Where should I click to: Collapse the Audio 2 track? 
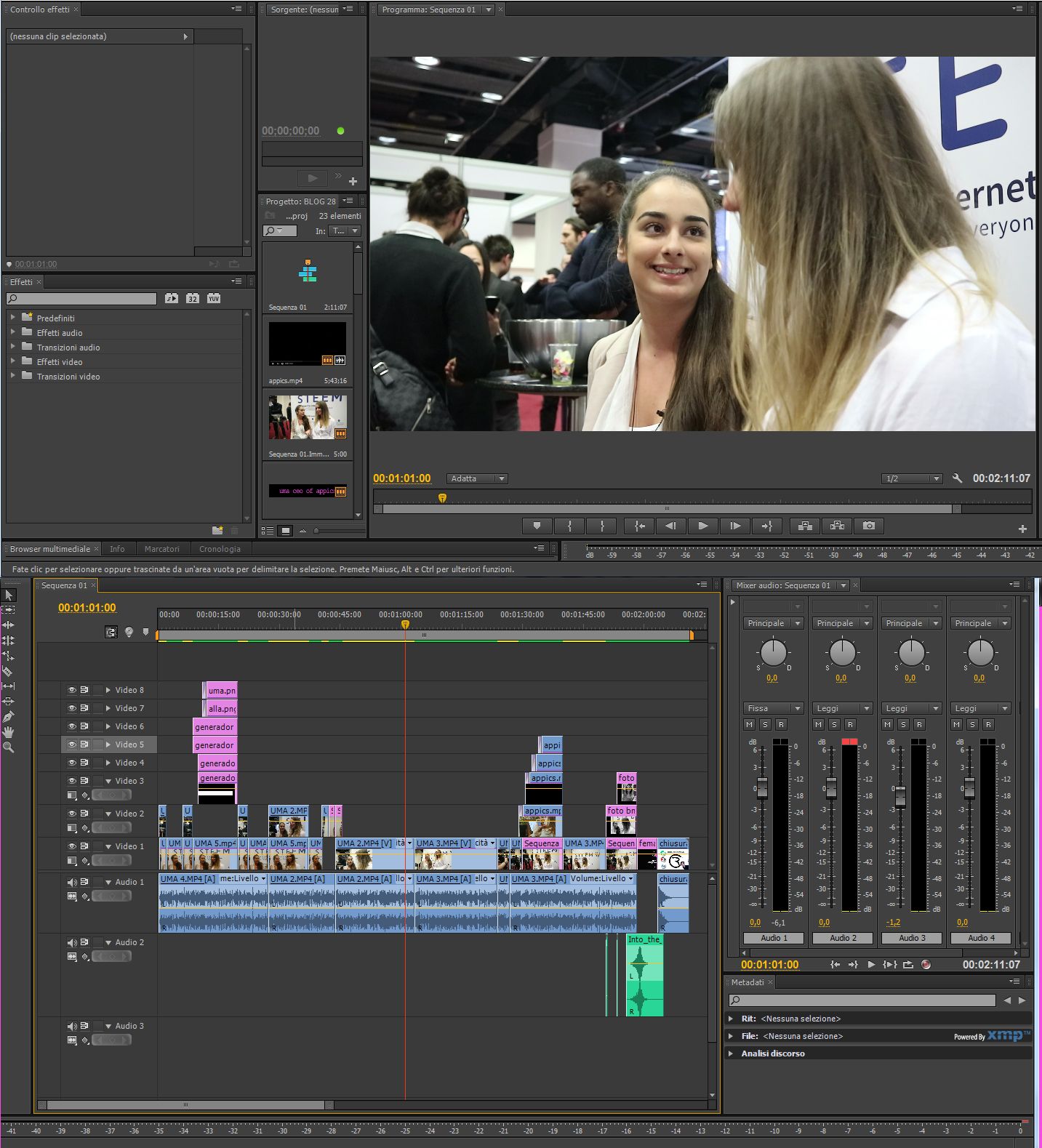click(x=108, y=942)
